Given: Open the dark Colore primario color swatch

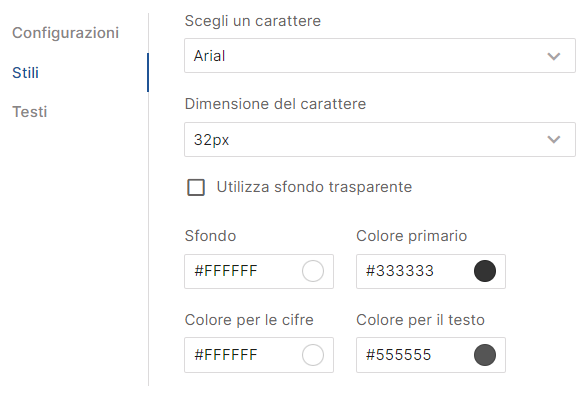Looking at the screenshot, I should 485,271.
